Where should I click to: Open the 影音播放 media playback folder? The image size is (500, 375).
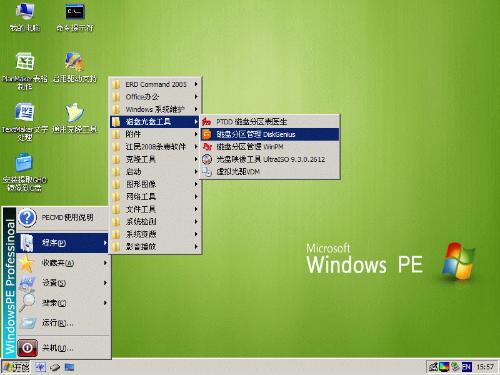point(155,247)
